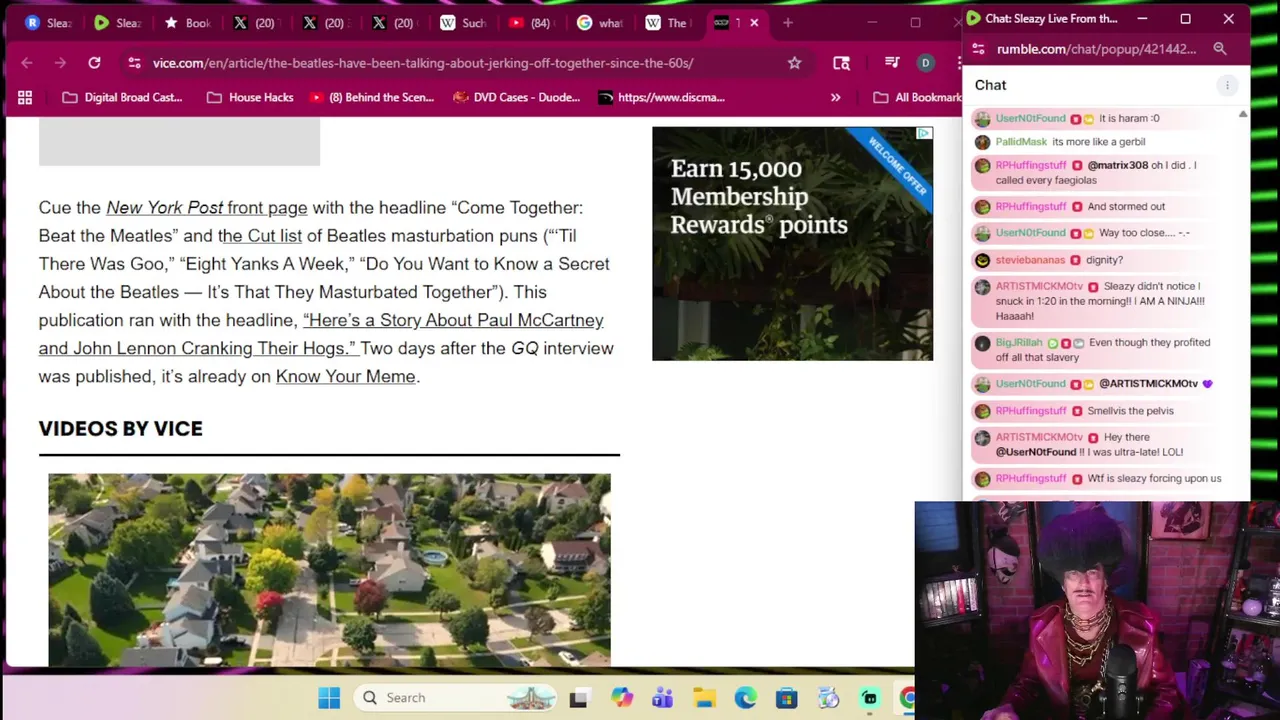
Task: Reload the vice.com page
Action: (x=94, y=63)
